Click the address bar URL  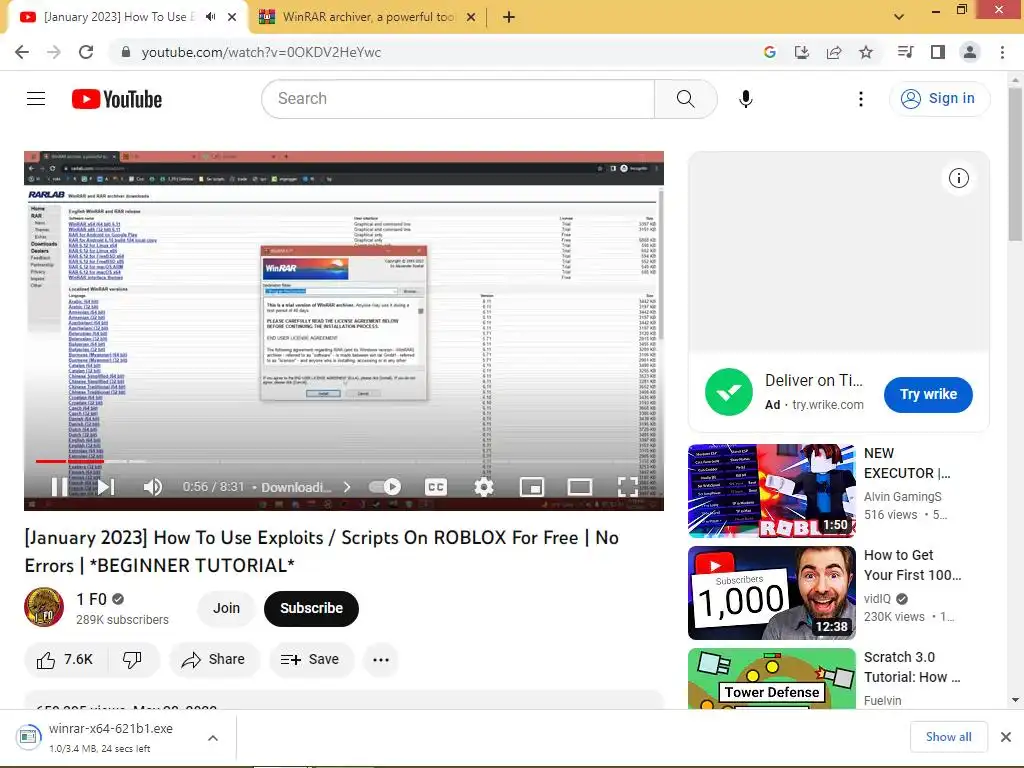(261, 52)
